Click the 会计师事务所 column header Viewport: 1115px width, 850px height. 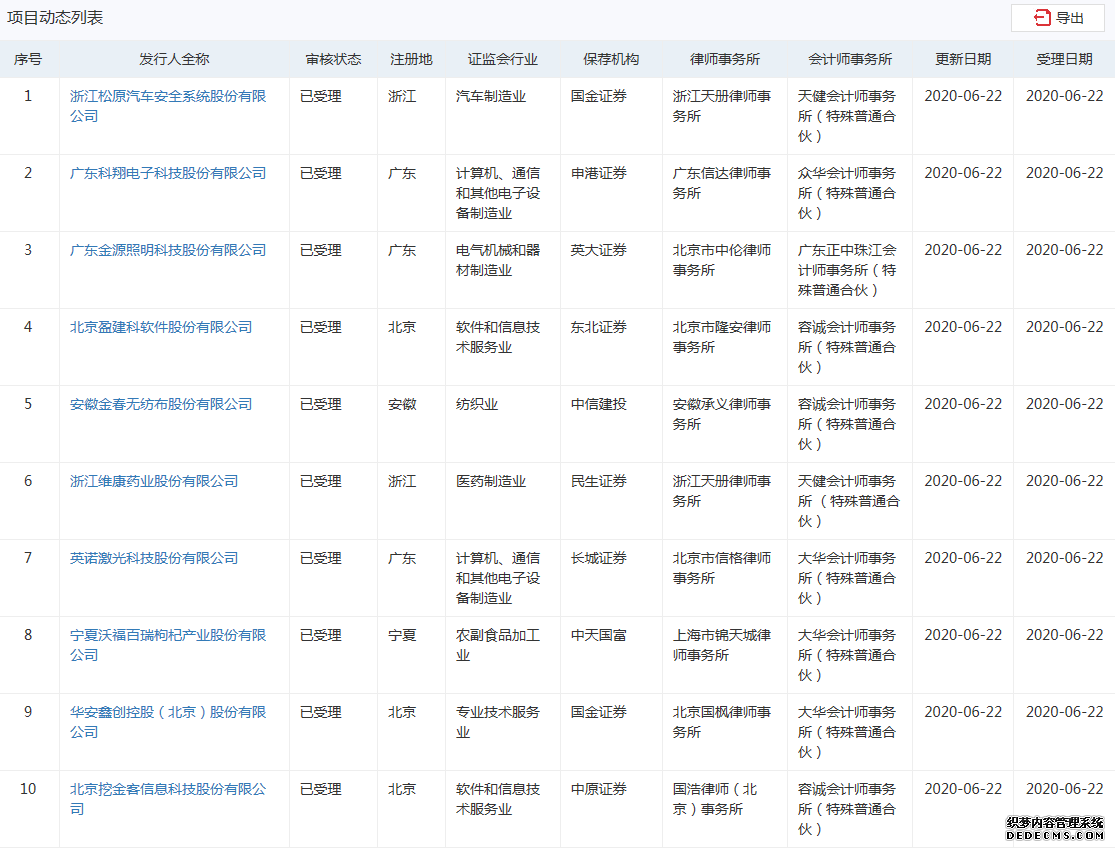850,59
